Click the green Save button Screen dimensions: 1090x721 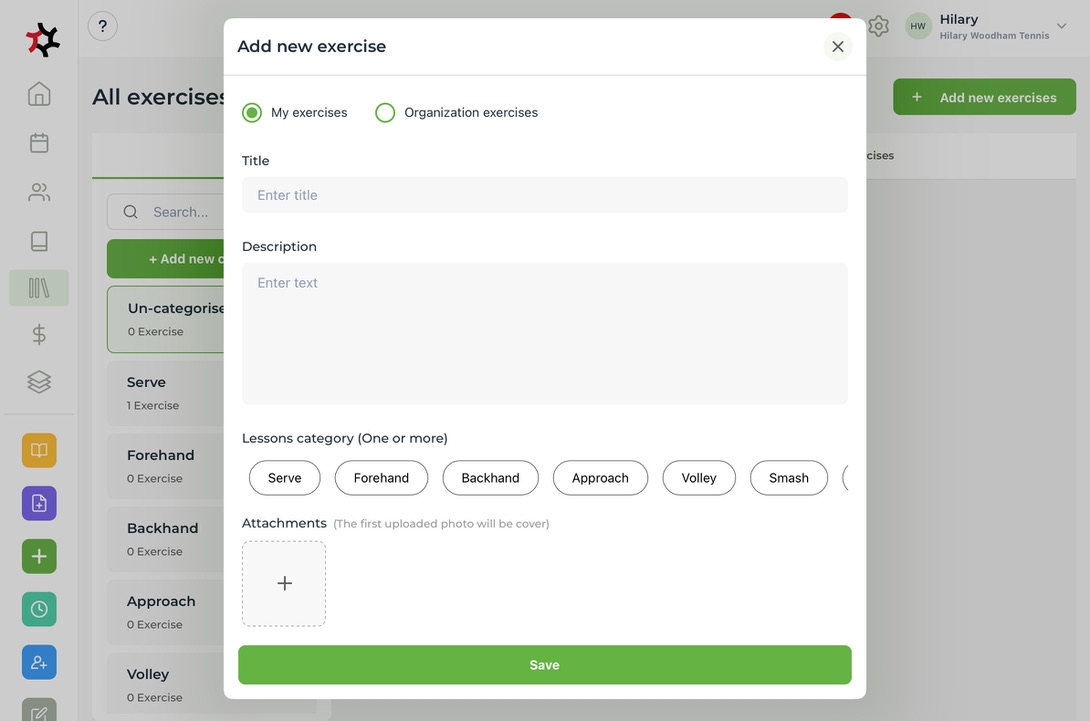(x=545, y=665)
